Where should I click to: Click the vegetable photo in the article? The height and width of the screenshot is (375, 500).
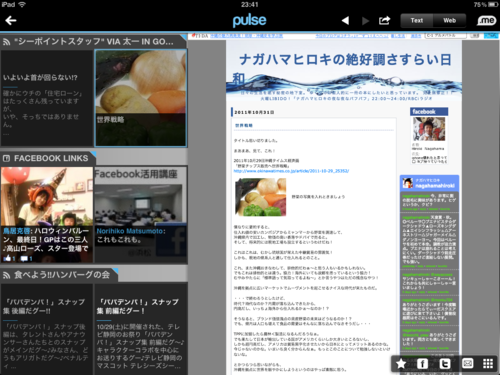(260, 197)
